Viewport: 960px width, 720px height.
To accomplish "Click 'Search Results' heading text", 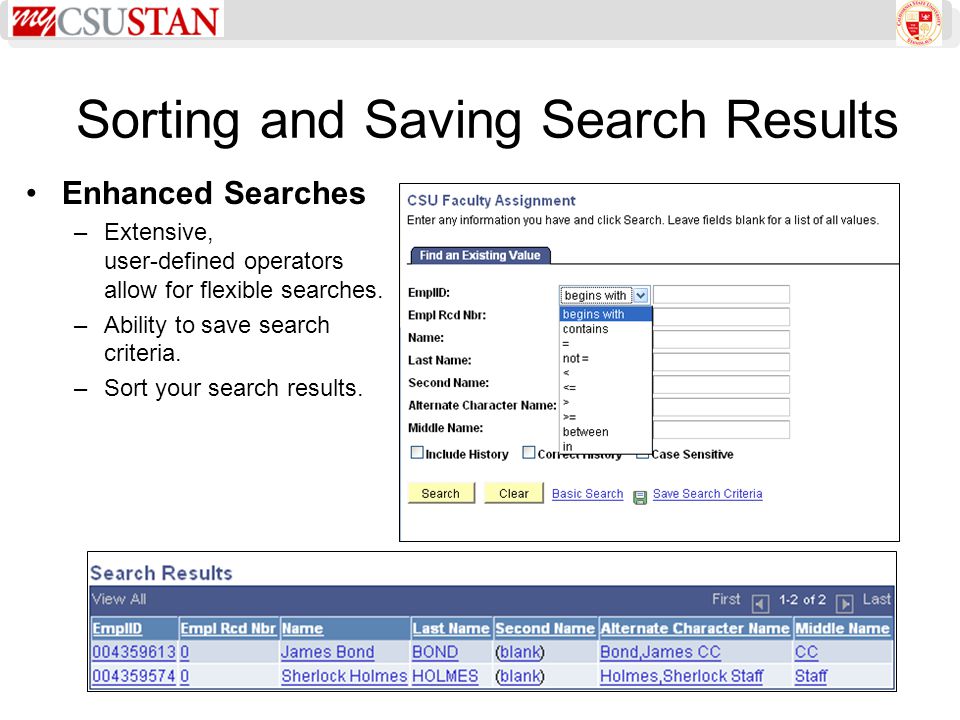I will click(162, 573).
